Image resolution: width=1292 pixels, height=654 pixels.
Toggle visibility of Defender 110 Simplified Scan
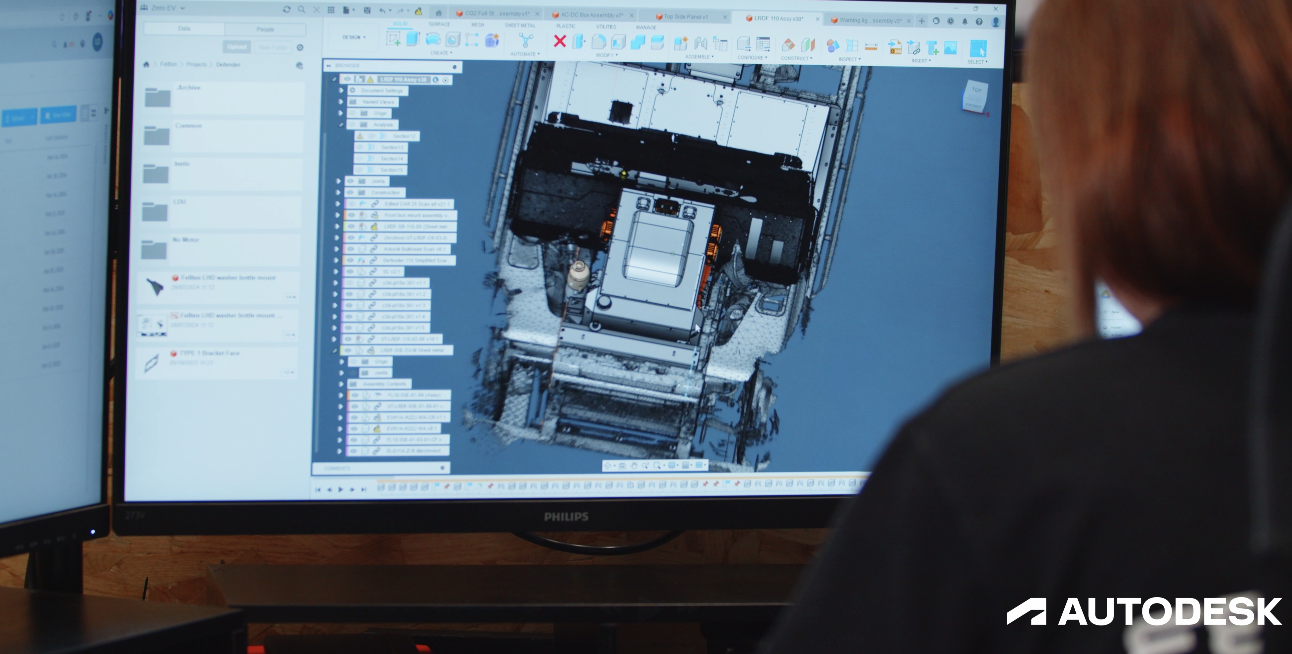coord(350,260)
